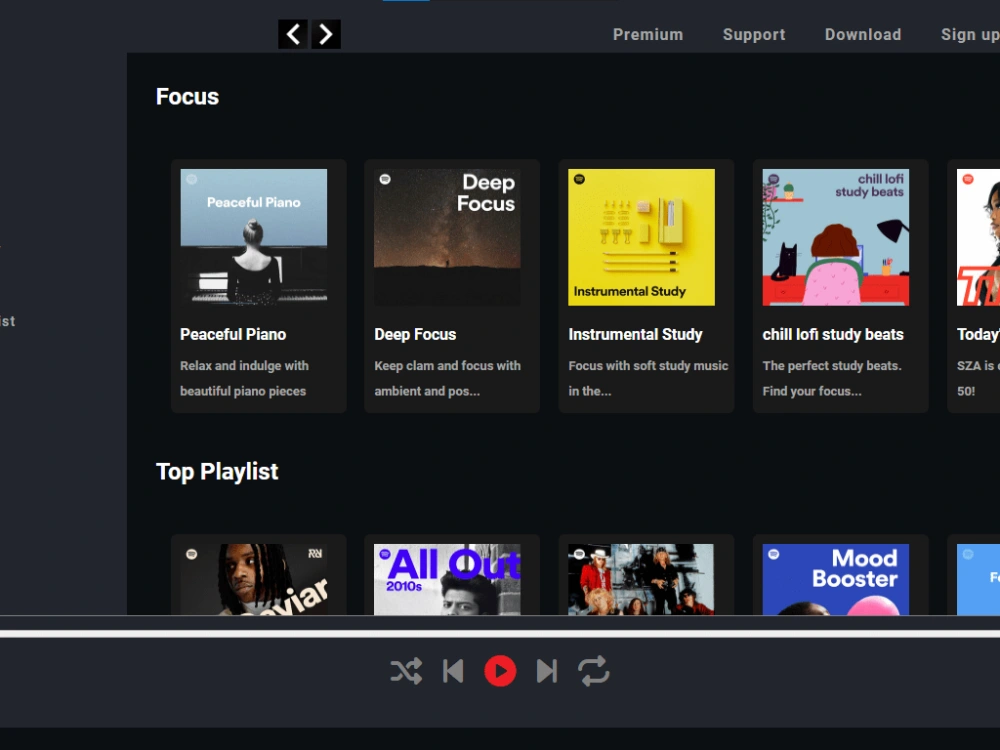Click the Instrumental Study title text
The image size is (1000, 750).
(635, 334)
